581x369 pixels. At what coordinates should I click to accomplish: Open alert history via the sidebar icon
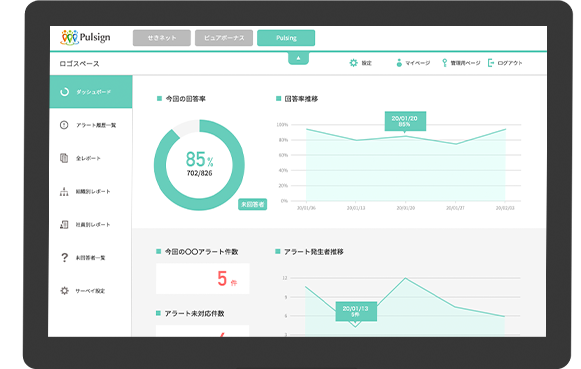pos(64,125)
